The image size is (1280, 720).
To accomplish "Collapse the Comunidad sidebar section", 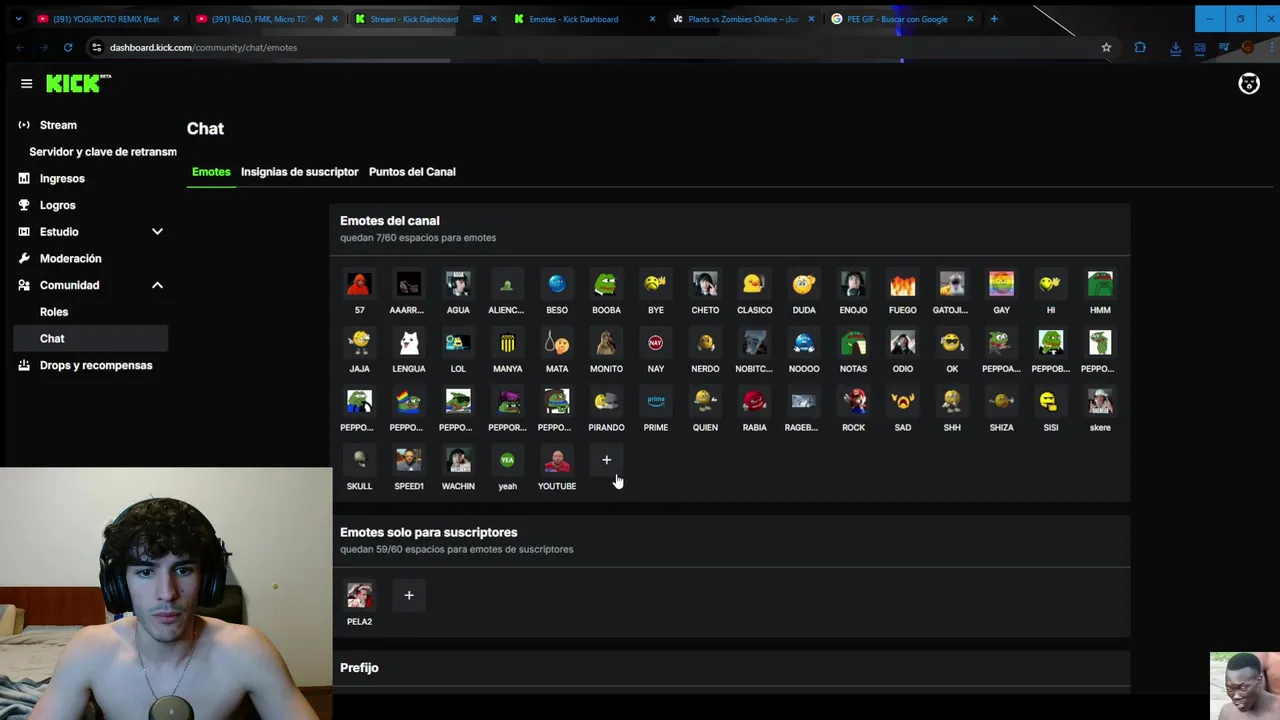I will point(157,285).
